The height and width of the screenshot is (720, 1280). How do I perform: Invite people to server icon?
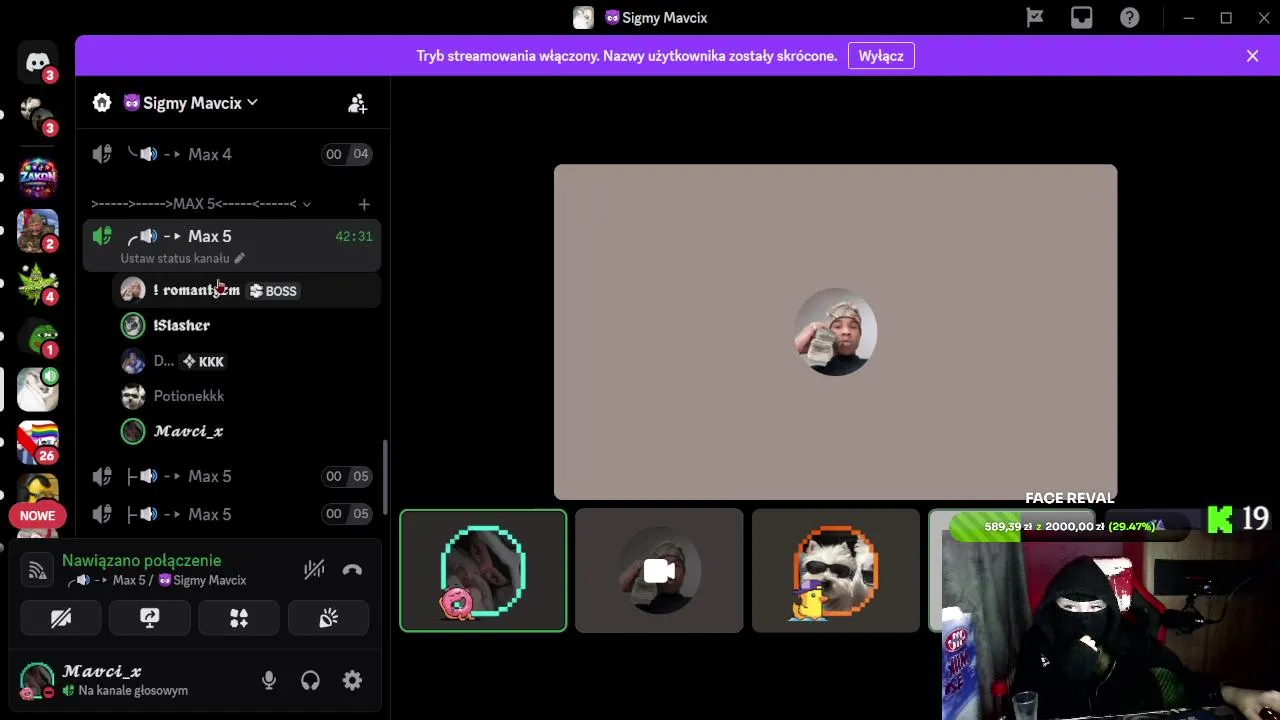click(x=357, y=103)
